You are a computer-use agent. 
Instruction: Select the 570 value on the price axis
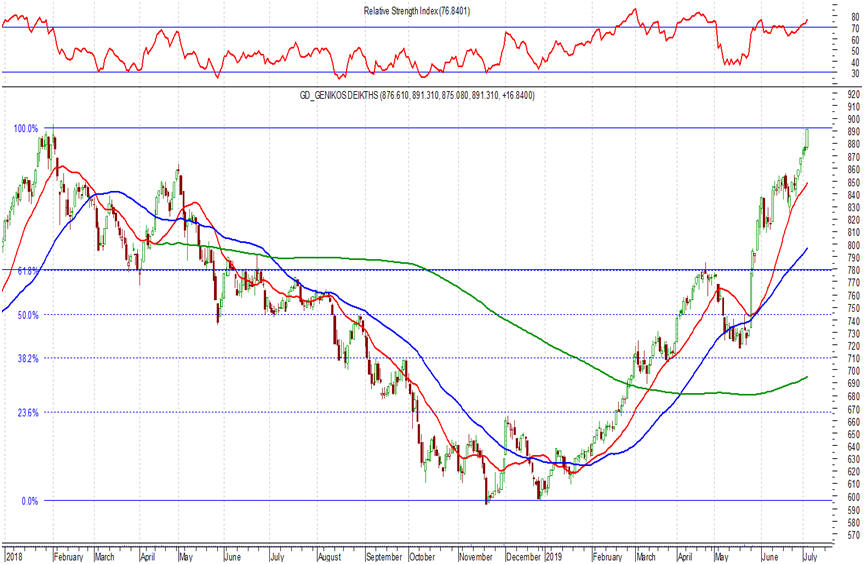click(x=854, y=535)
